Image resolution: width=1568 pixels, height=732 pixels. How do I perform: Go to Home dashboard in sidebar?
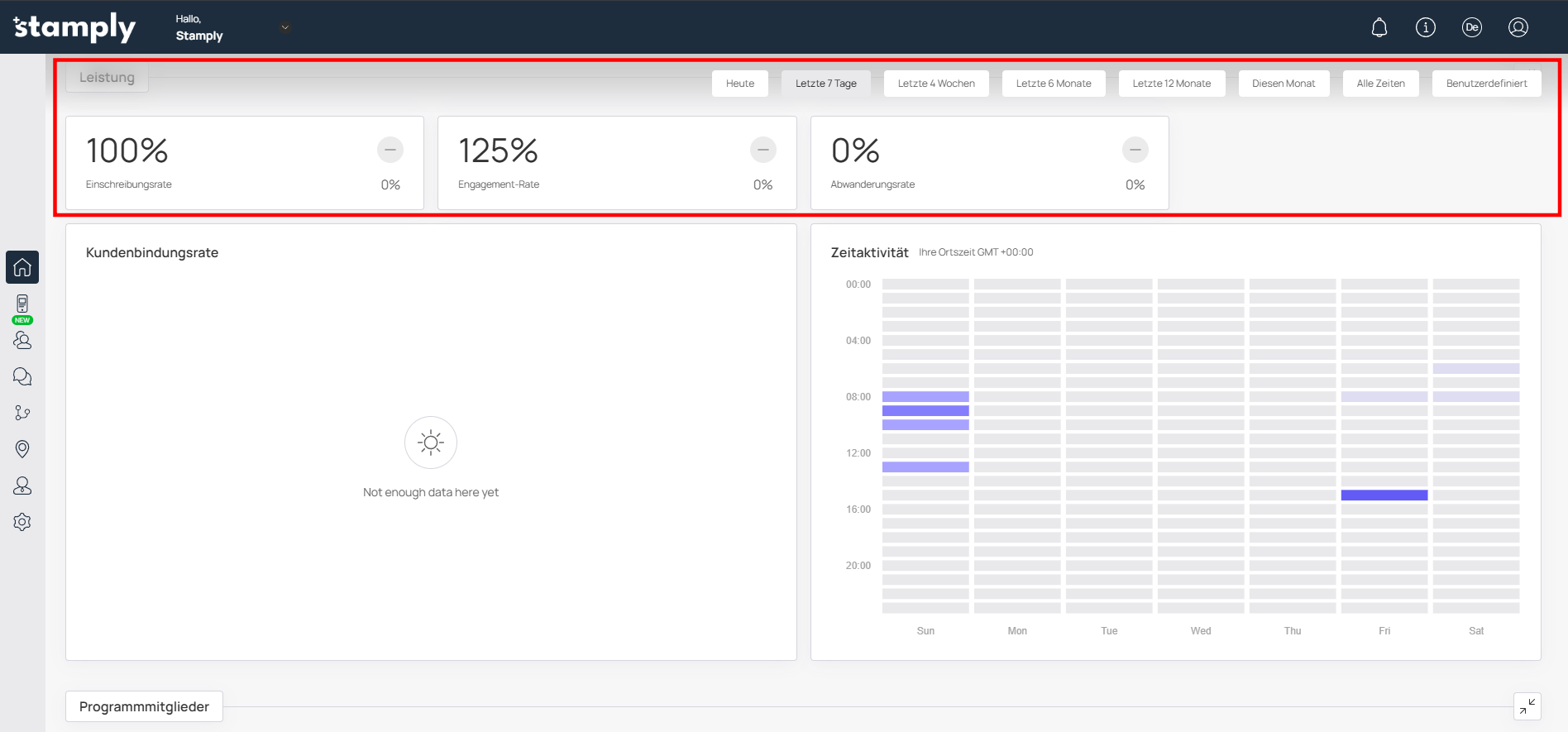pos(22,267)
